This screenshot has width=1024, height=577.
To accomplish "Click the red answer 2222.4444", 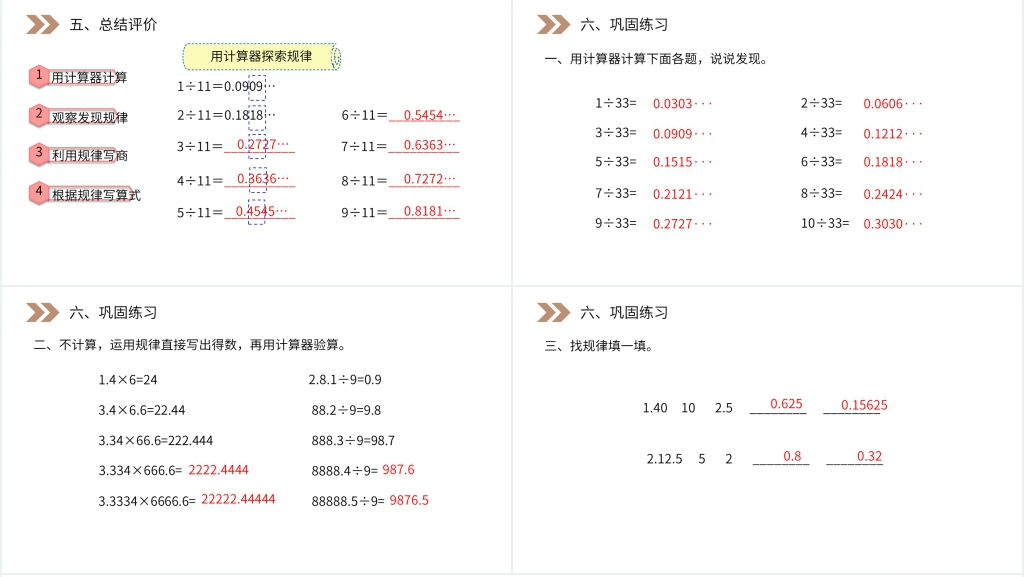I will click(x=218, y=470).
